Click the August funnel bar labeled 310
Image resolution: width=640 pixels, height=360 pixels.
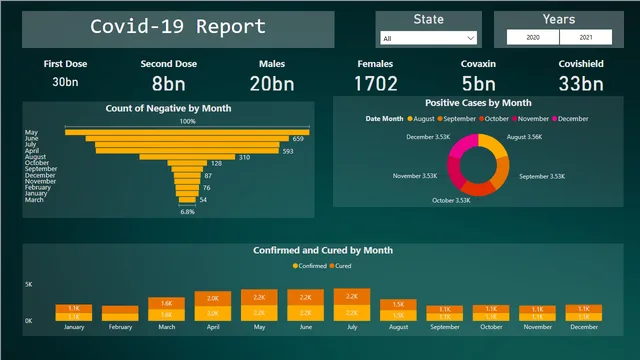pos(187,157)
